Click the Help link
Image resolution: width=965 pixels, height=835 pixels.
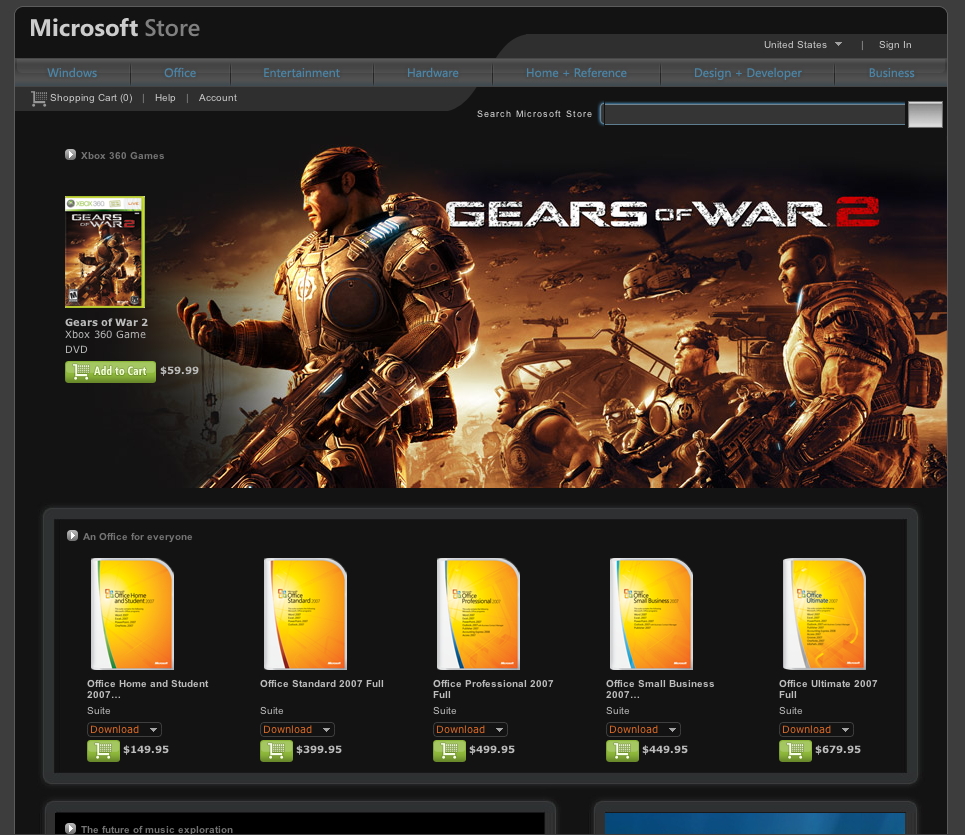pyautogui.click(x=165, y=98)
